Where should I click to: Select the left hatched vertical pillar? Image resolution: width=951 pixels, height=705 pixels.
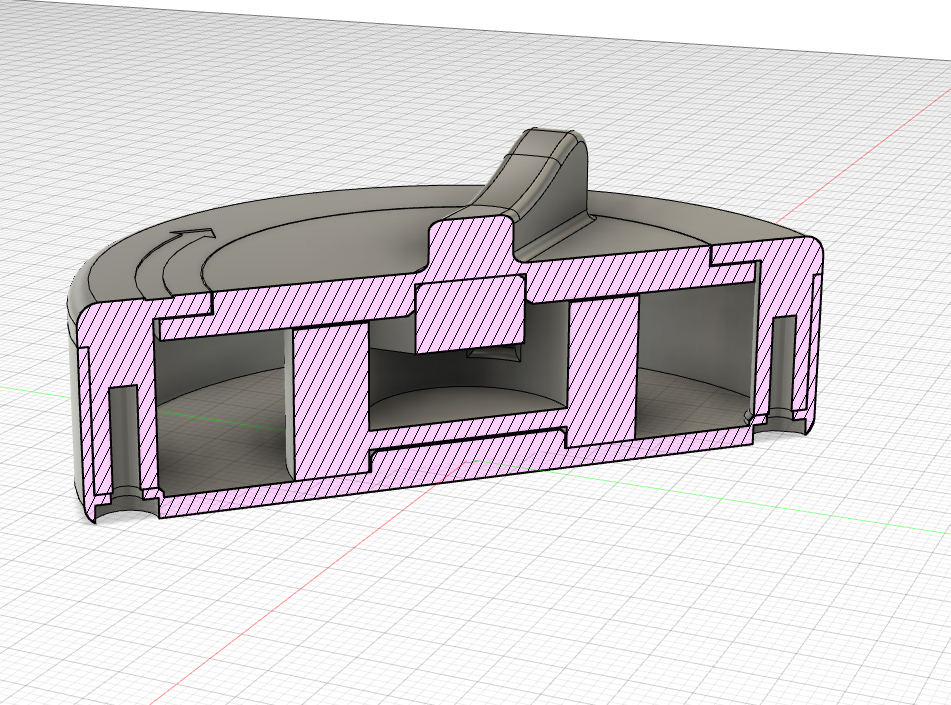[x=330, y=395]
